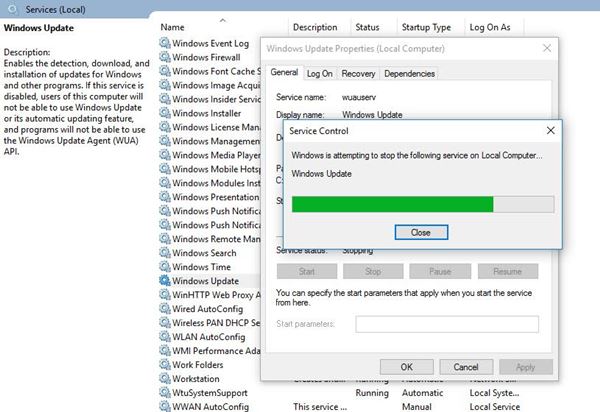600x412 pixels.
Task: Click the Workstation service icon
Action: (x=165, y=378)
